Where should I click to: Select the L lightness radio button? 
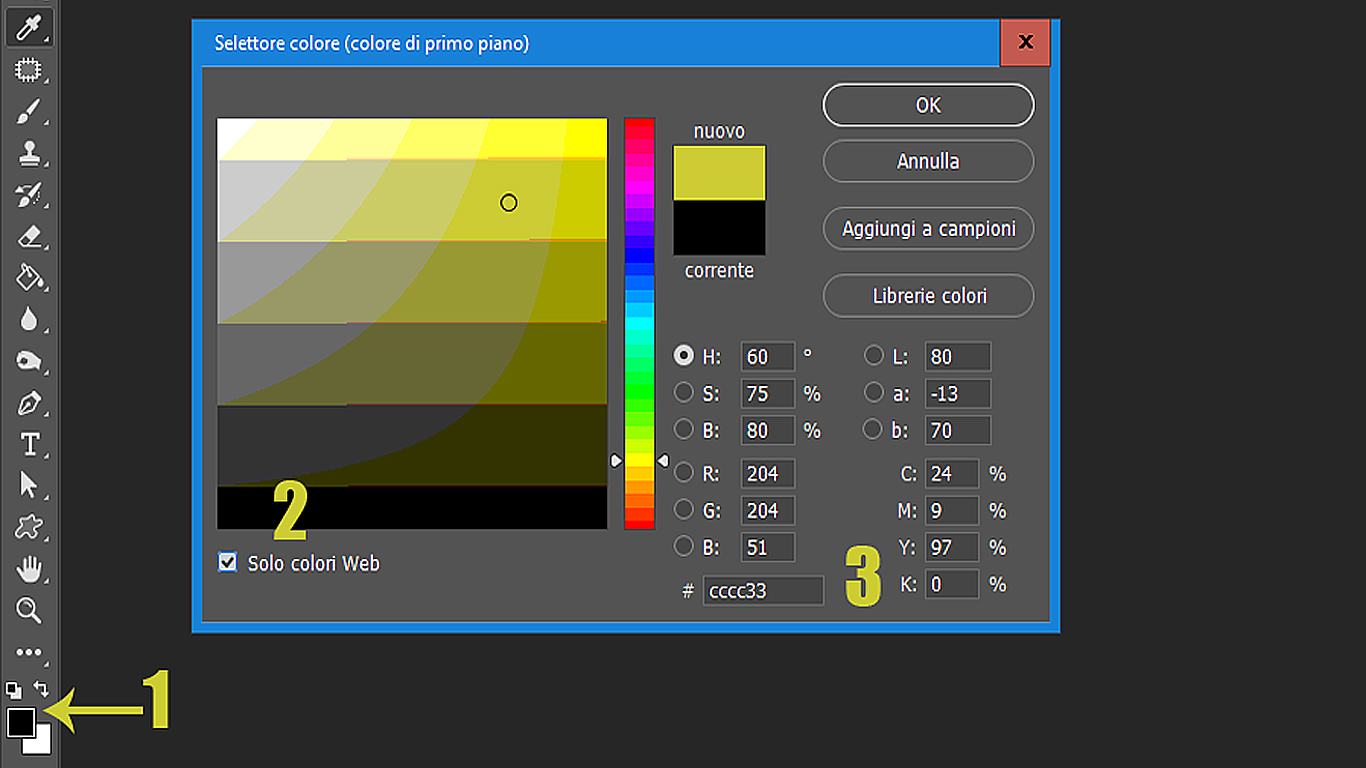[x=874, y=355]
